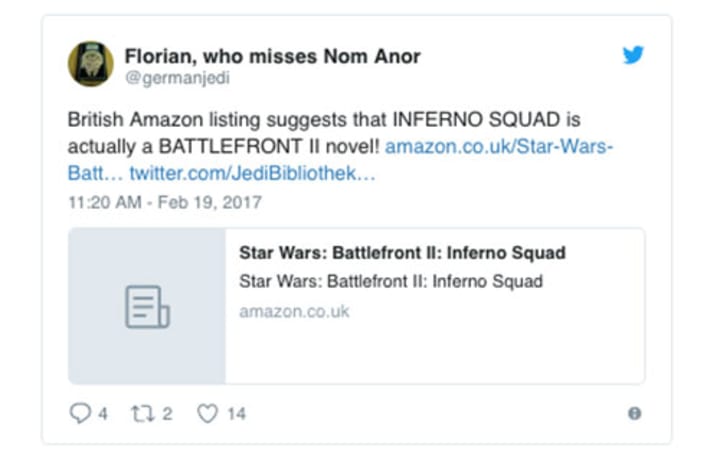Click the reply speech bubble icon
The height and width of the screenshot is (456, 720).
click(x=80, y=413)
